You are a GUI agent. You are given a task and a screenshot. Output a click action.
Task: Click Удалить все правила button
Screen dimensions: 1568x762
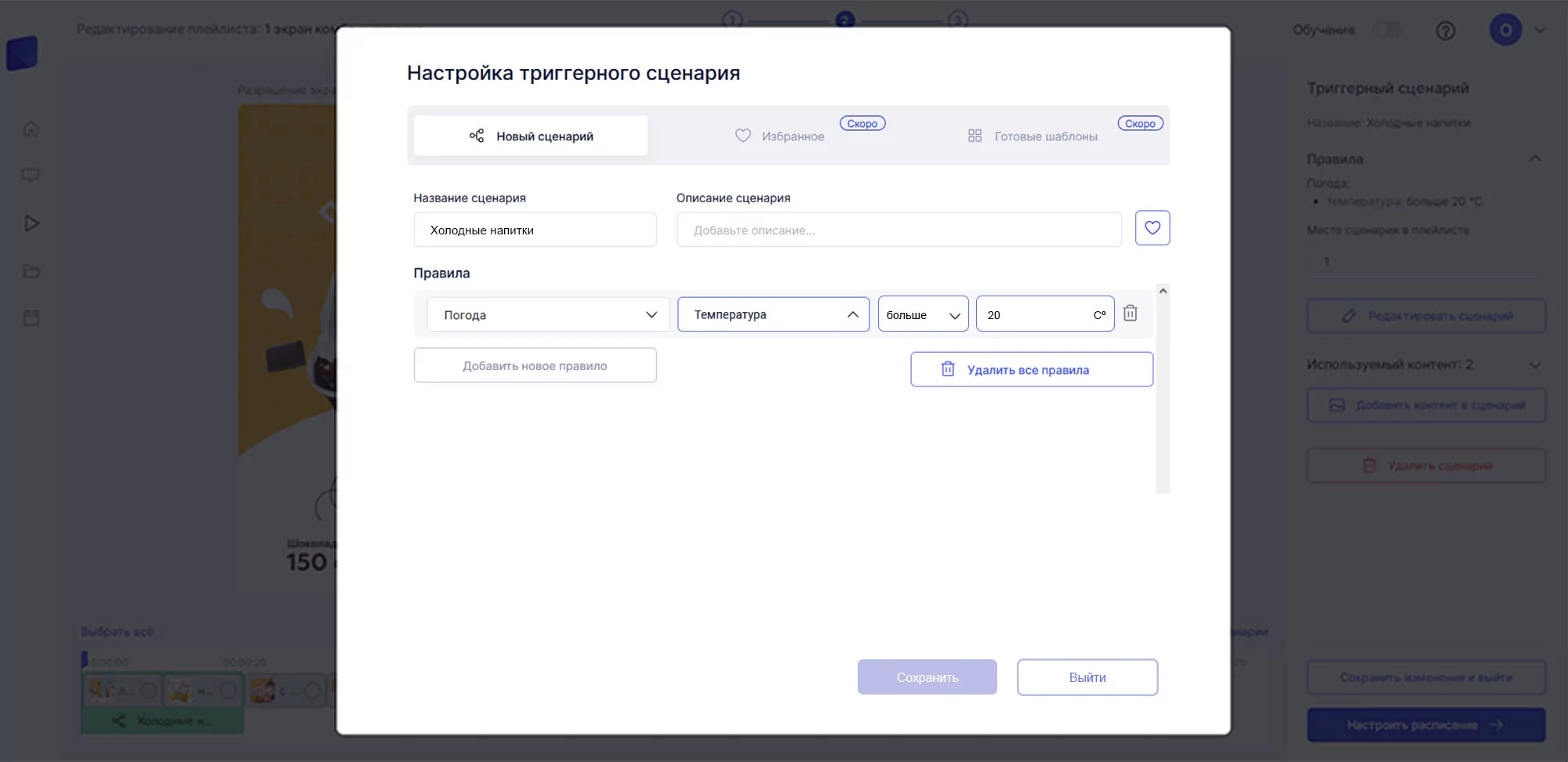(x=1031, y=369)
